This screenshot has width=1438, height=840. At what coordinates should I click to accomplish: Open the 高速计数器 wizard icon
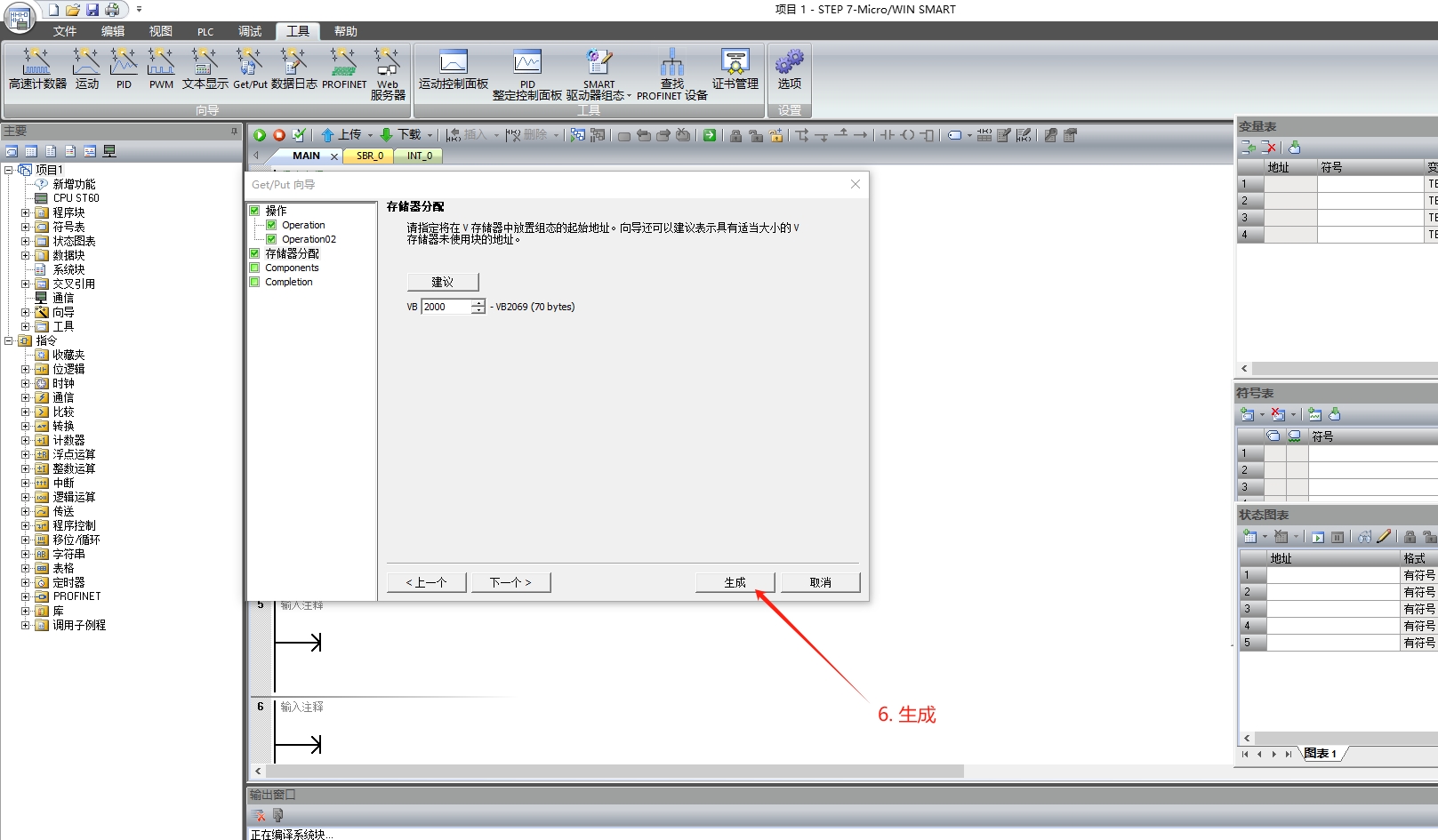[x=36, y=69]
